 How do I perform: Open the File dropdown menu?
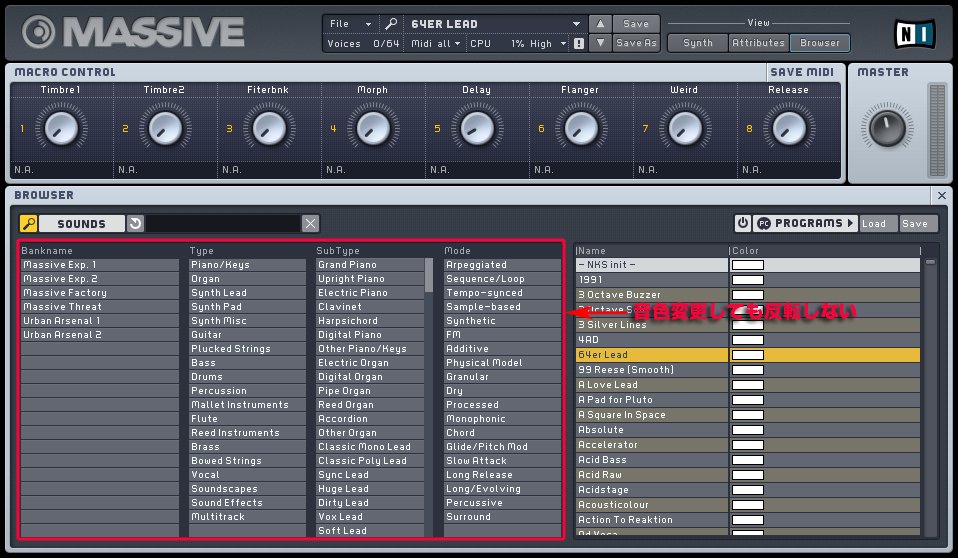[x=350, y=24]
